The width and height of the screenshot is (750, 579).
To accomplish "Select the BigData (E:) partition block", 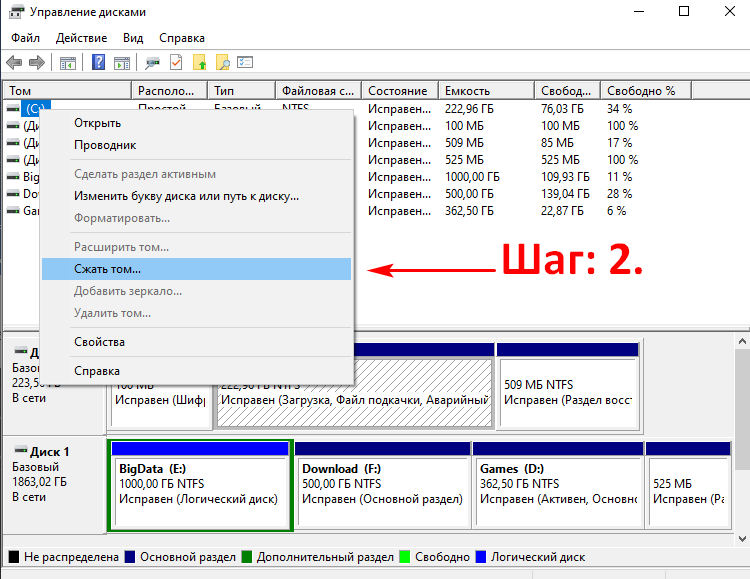I will tap(200, 486).
